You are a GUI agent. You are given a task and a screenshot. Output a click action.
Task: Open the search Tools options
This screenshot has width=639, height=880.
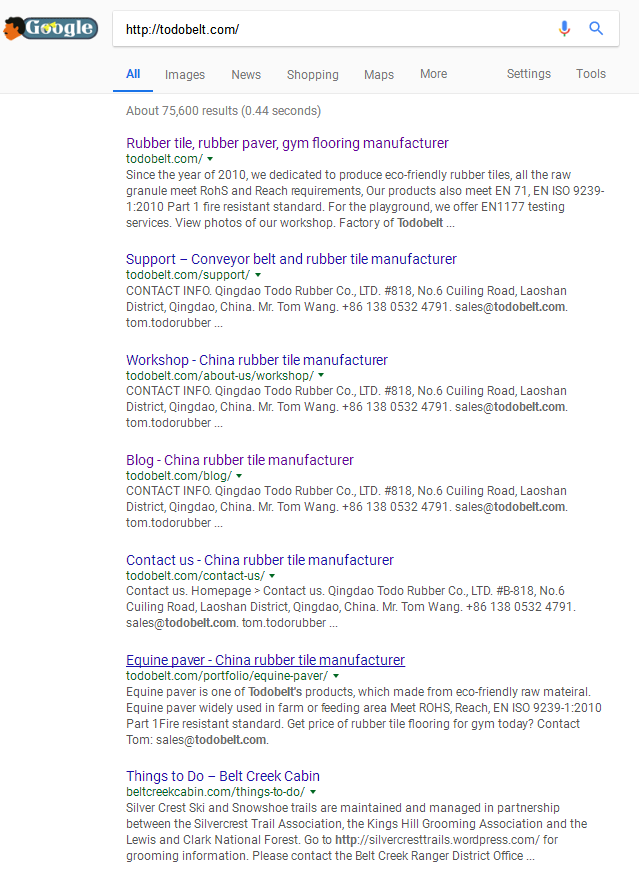tap(591, 74)
